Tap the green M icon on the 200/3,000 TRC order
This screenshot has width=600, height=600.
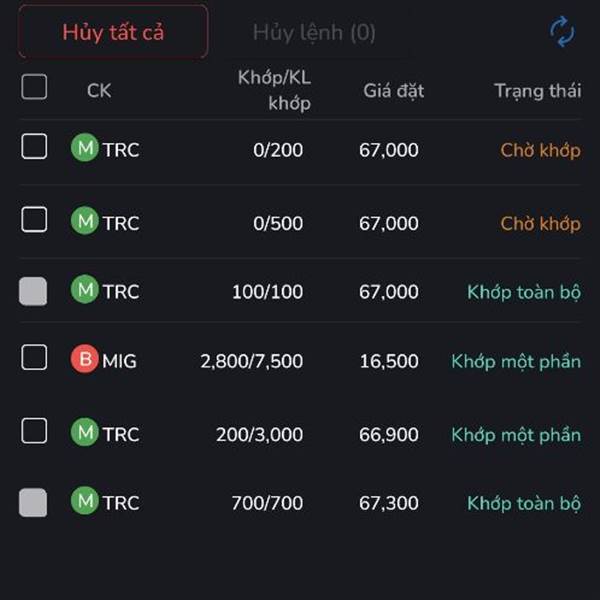pos(85,432)
